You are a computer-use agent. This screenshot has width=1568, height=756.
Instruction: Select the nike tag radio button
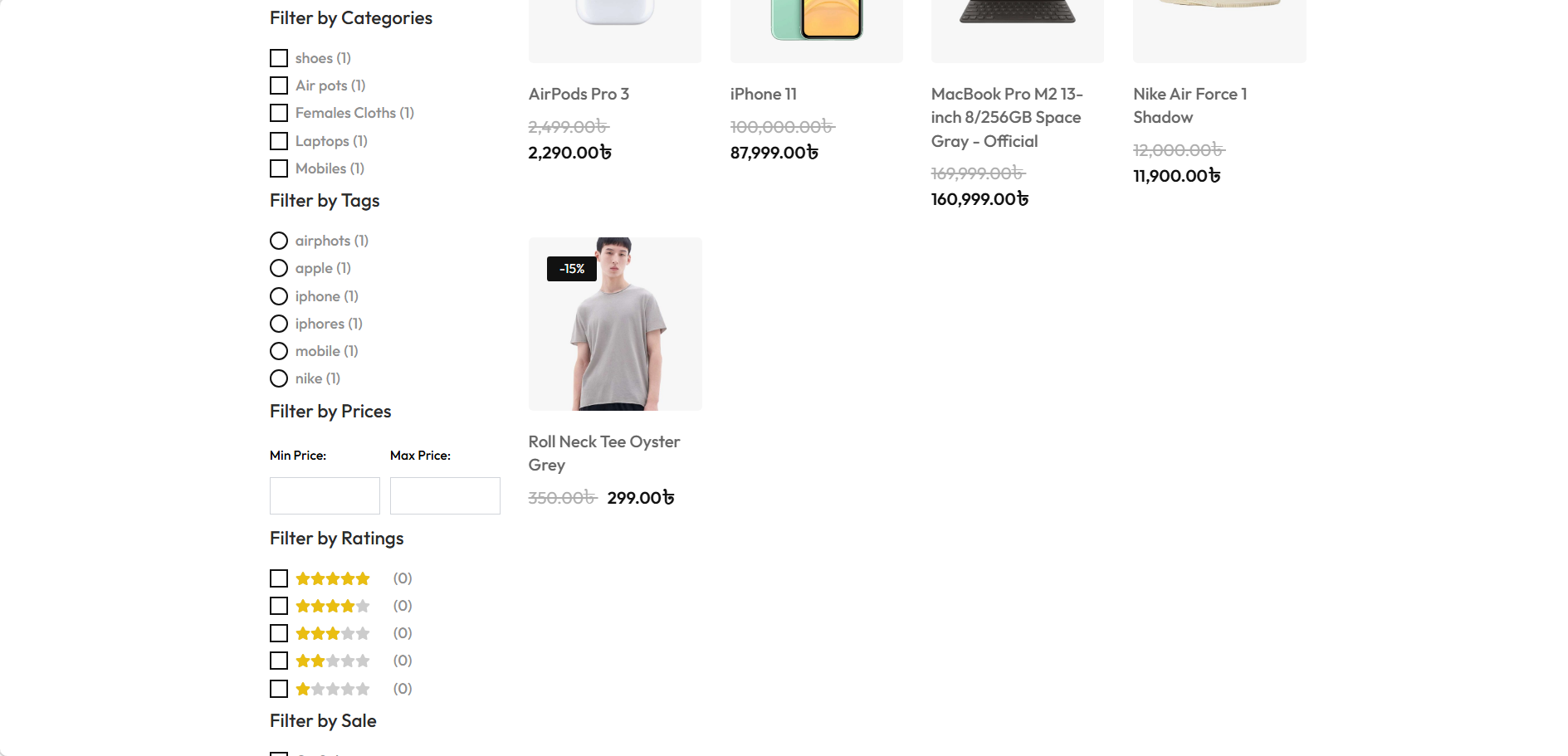point(279,378)
